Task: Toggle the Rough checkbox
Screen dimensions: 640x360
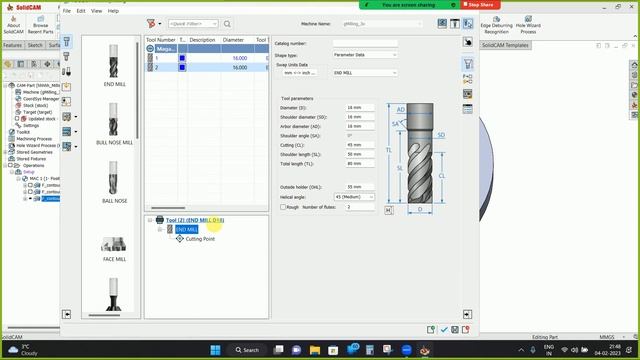Action: 283,207
